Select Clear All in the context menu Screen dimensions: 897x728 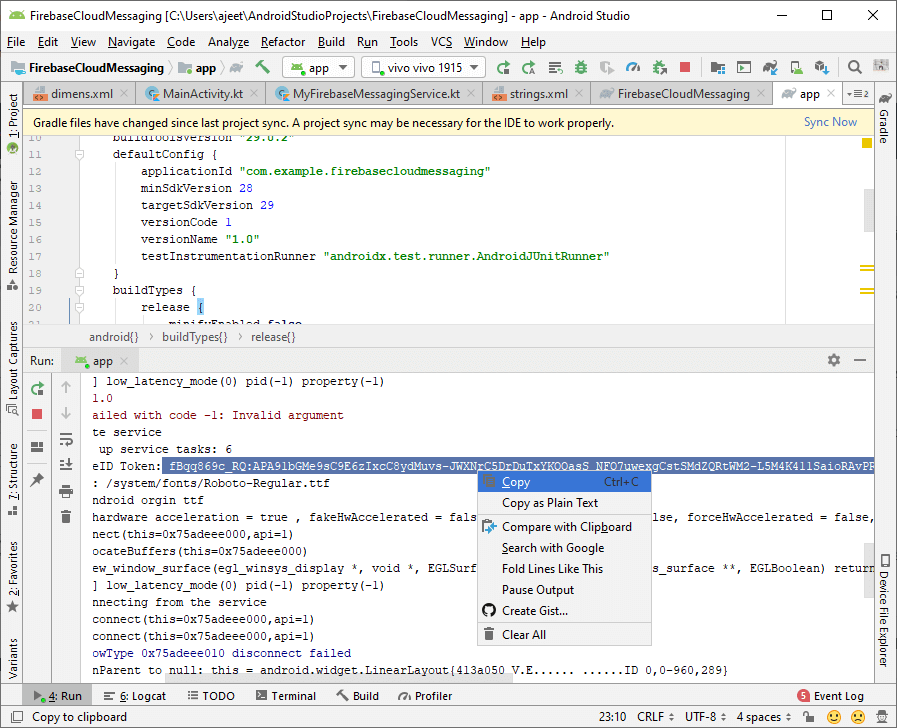pyautogui.click(x=564, y=635)
